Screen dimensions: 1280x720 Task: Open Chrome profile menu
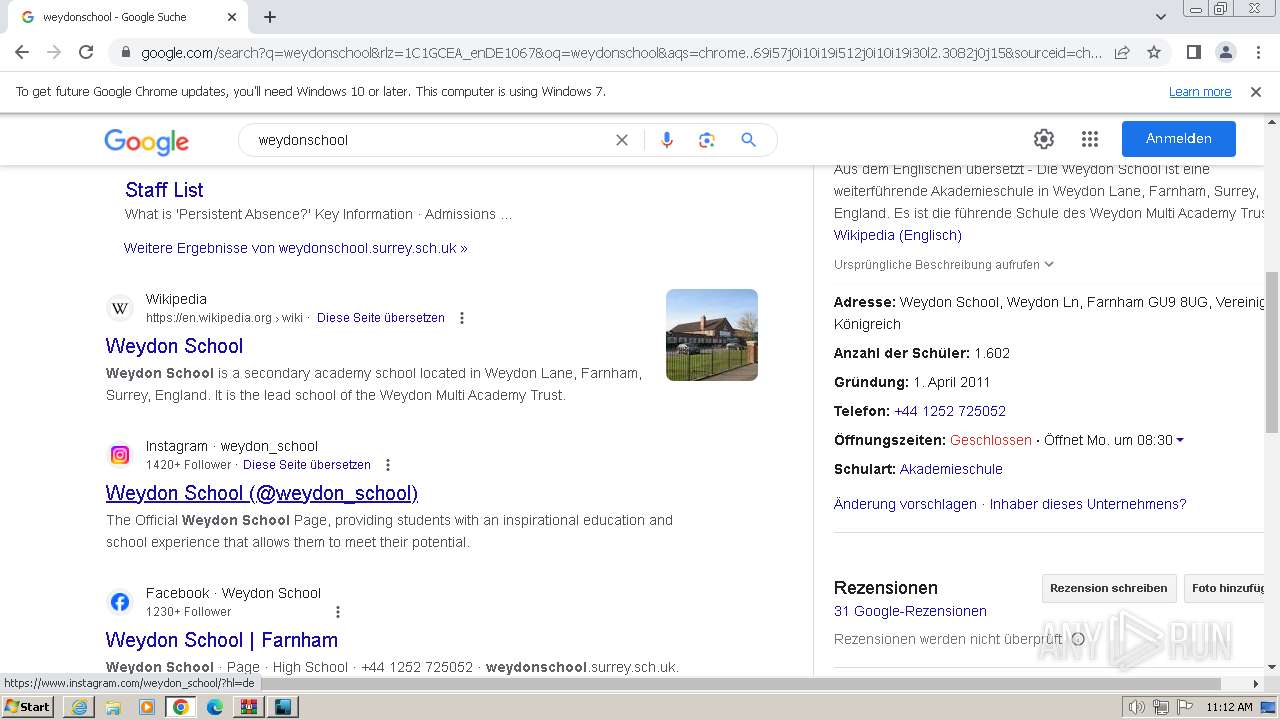1225,52
